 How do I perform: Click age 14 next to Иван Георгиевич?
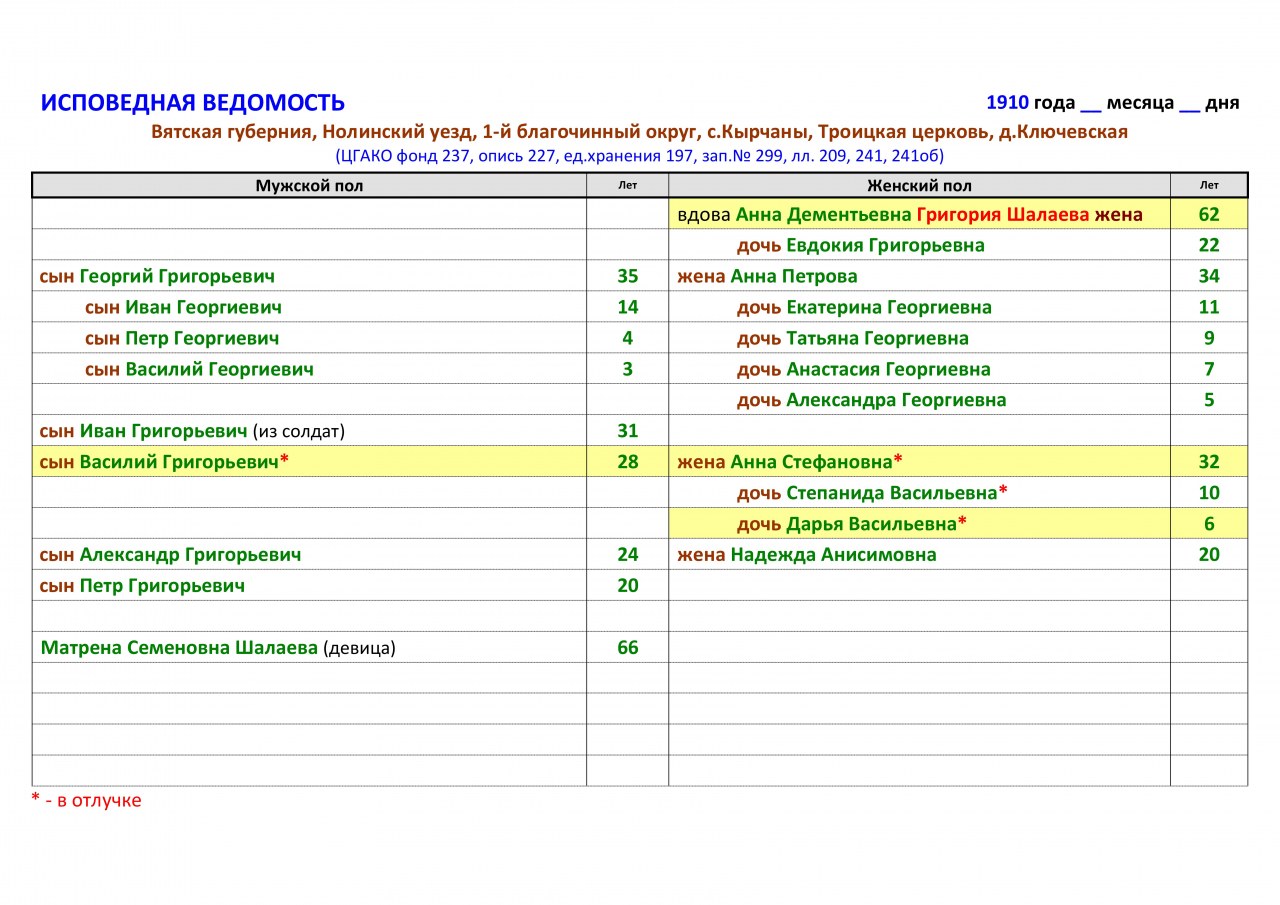(627, 307)
